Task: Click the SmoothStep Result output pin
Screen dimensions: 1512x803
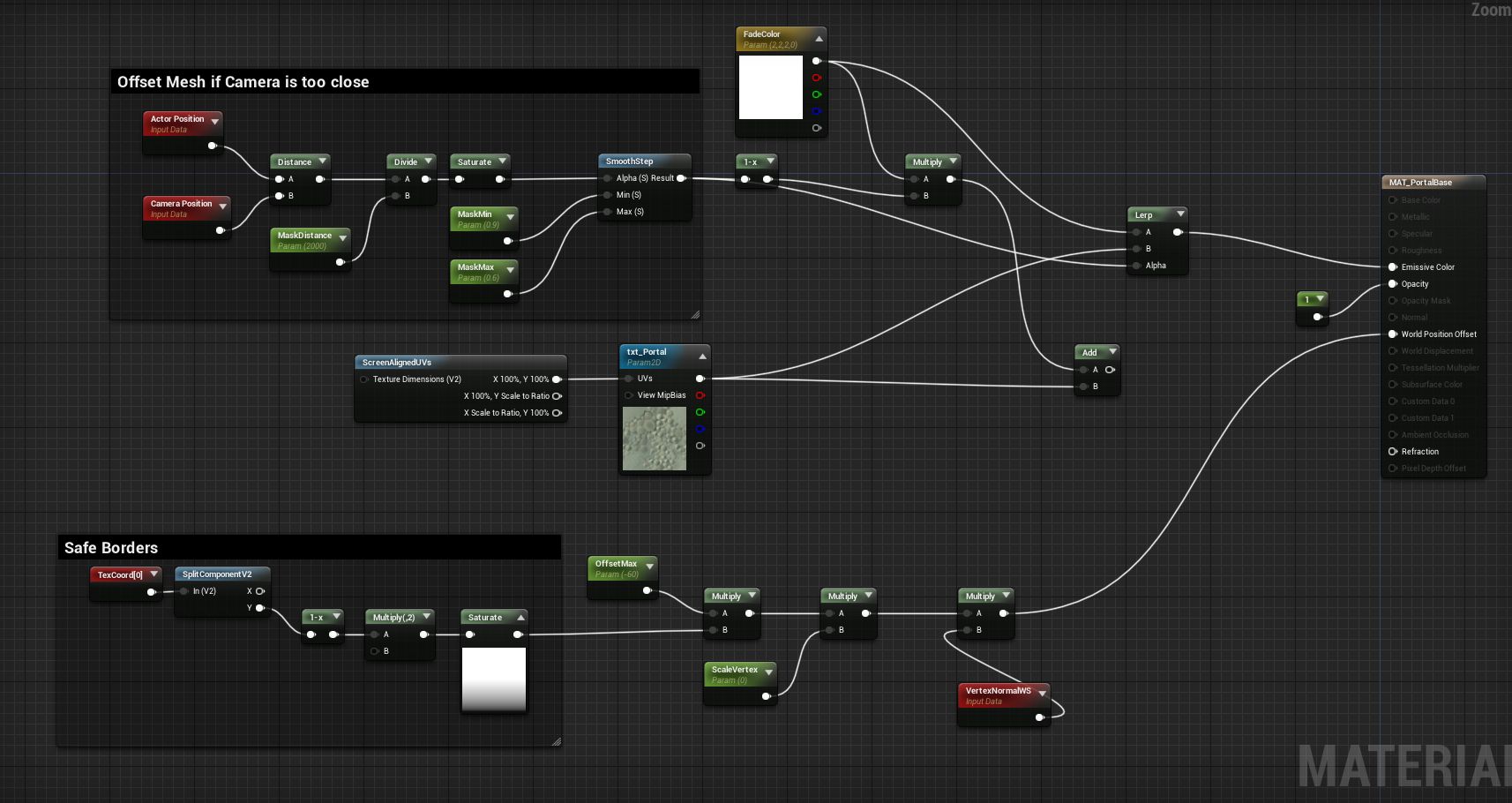Action: [x=681, y=178]
